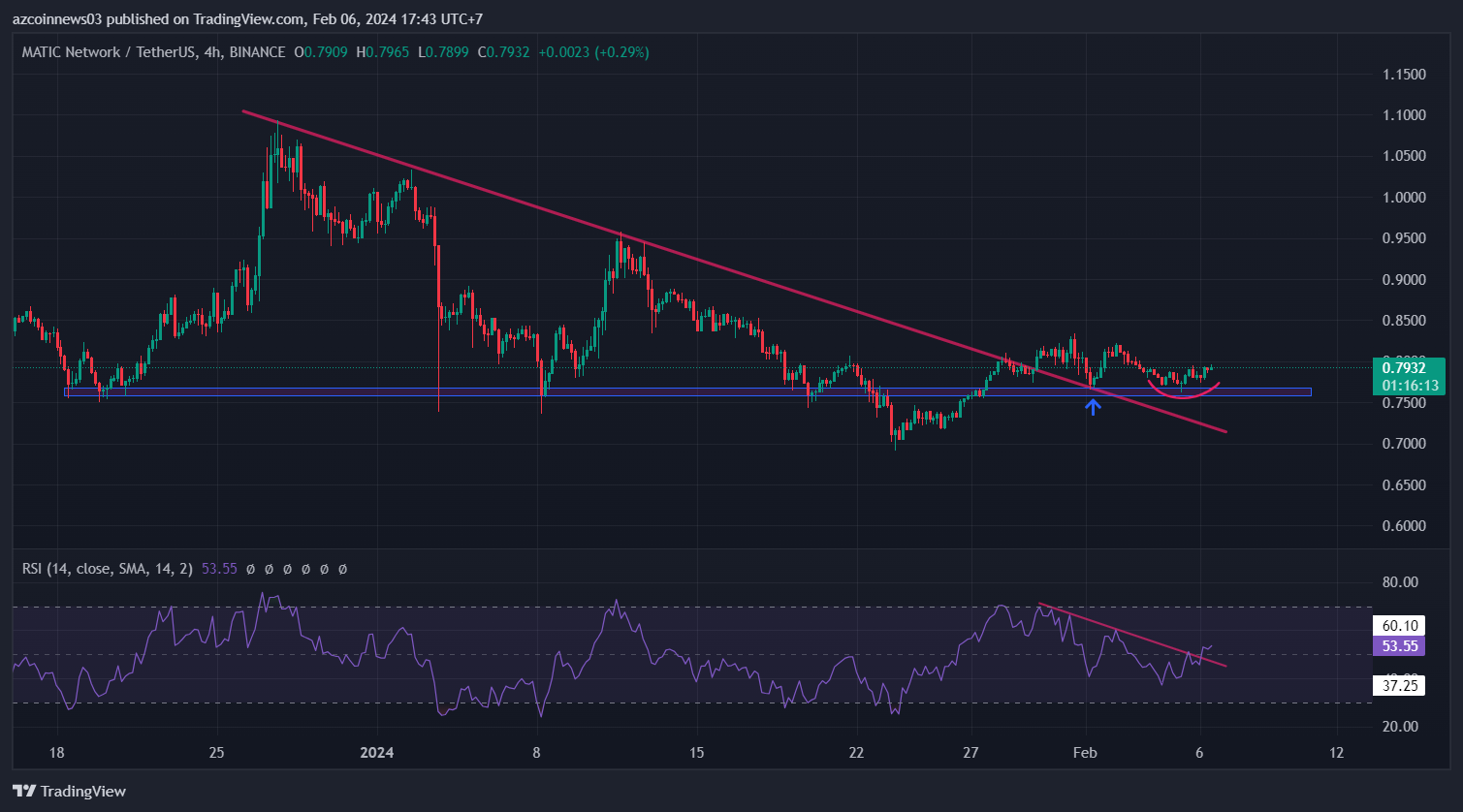Click the 1.1500 price axis label
Image resolution: width=1463 pixels, height=812 pixels.
pyautogui.click(x=1402, y=75)
